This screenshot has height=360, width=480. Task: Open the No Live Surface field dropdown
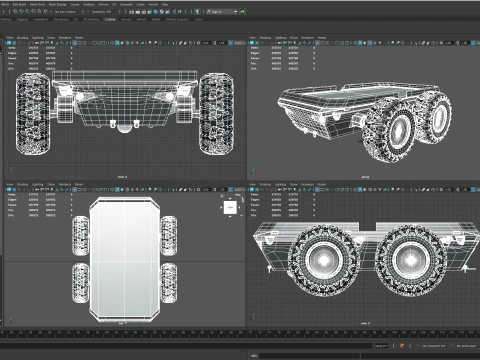pyautogui.click(x=65, y=11)
